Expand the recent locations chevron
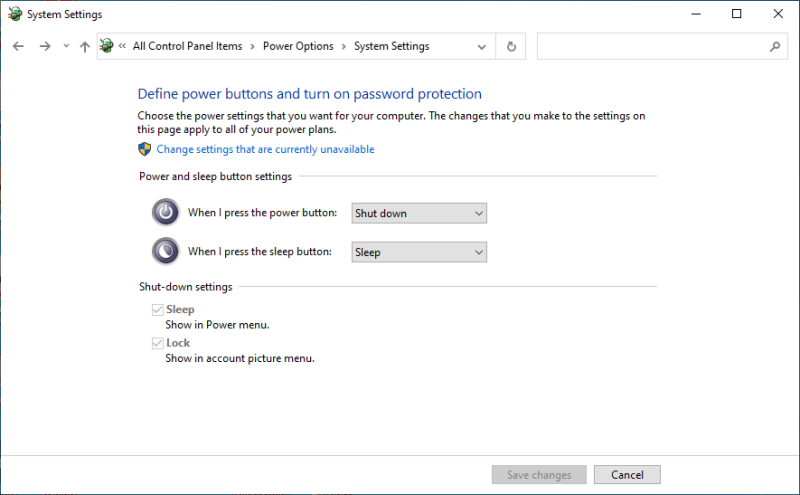 pos(66,47)
